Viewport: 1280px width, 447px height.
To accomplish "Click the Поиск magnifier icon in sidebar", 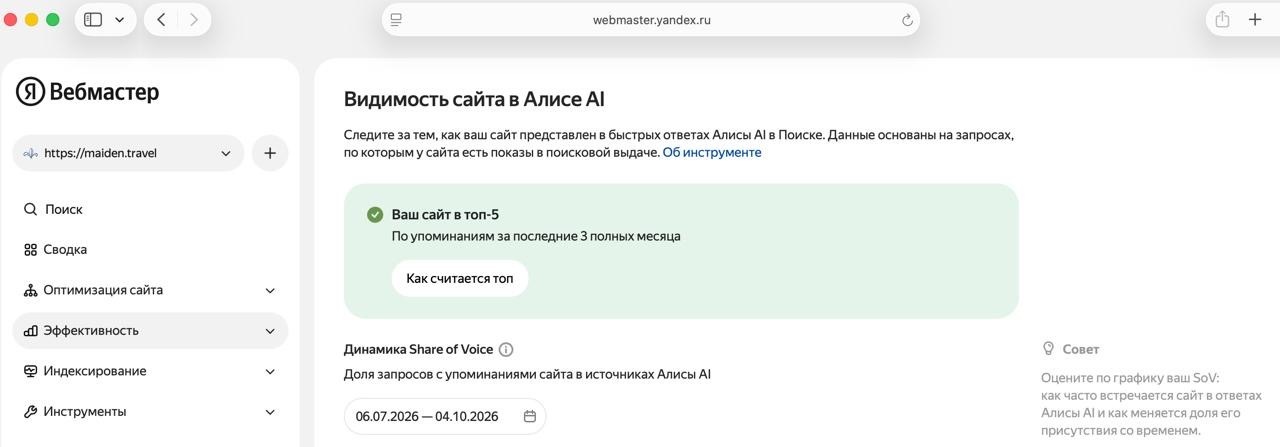I will [30, 209].
